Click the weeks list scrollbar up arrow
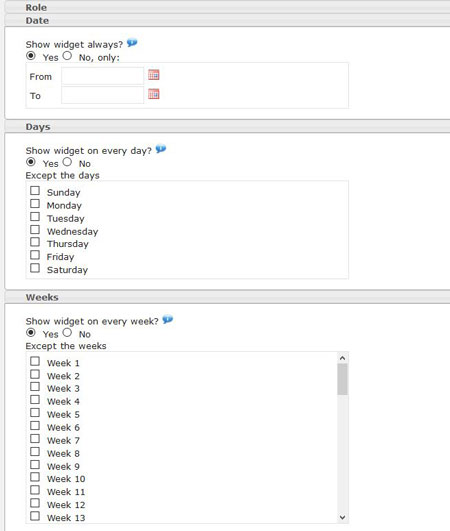 (342, 358)
